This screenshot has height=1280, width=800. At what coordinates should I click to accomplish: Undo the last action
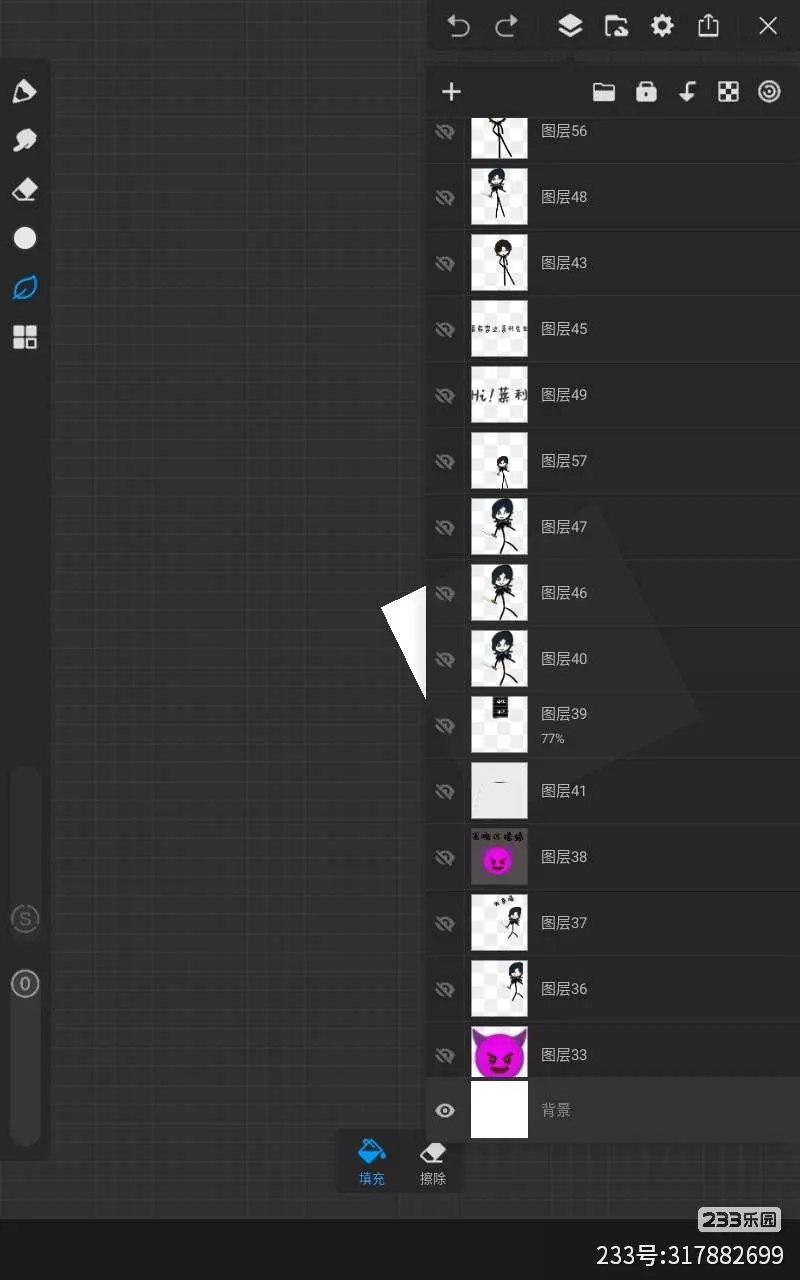pyautogui.click(x=459, y=26)
